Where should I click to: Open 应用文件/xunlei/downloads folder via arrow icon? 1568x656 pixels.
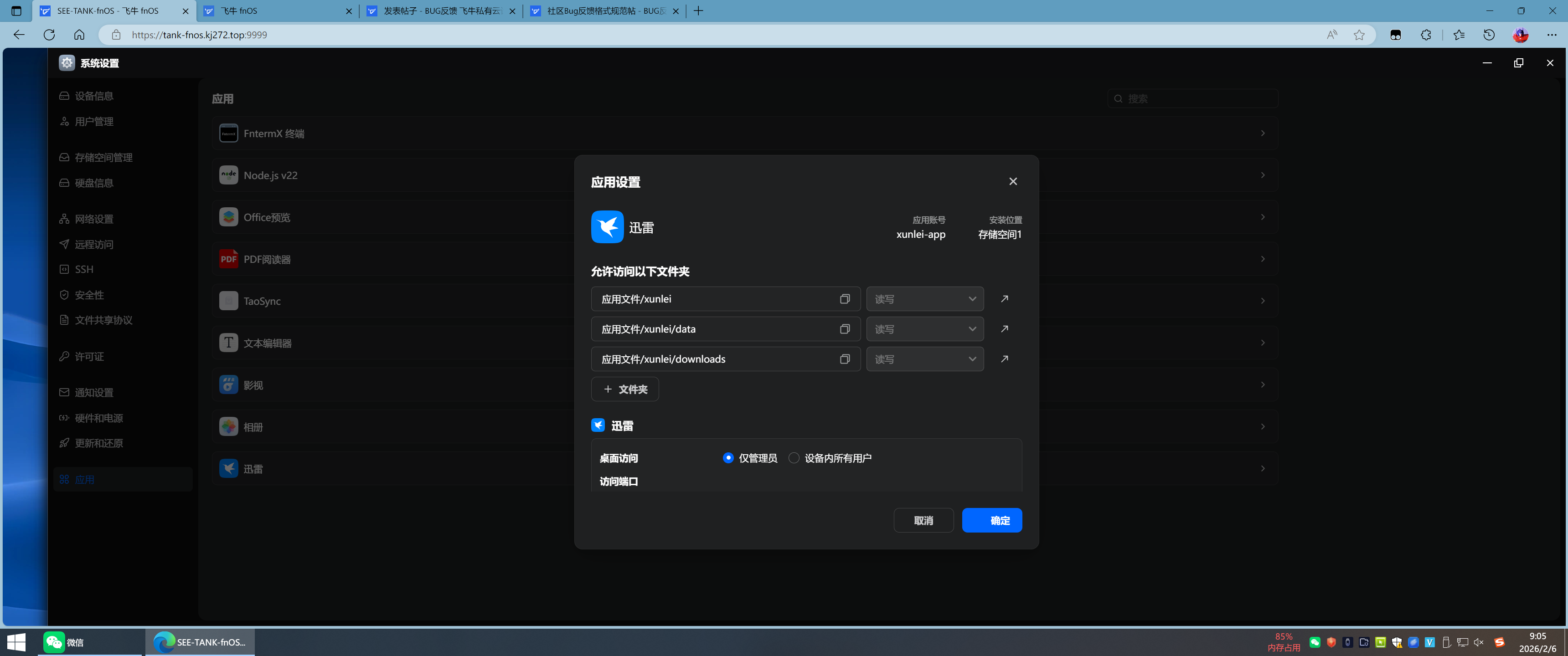(x=1004, y=359)
